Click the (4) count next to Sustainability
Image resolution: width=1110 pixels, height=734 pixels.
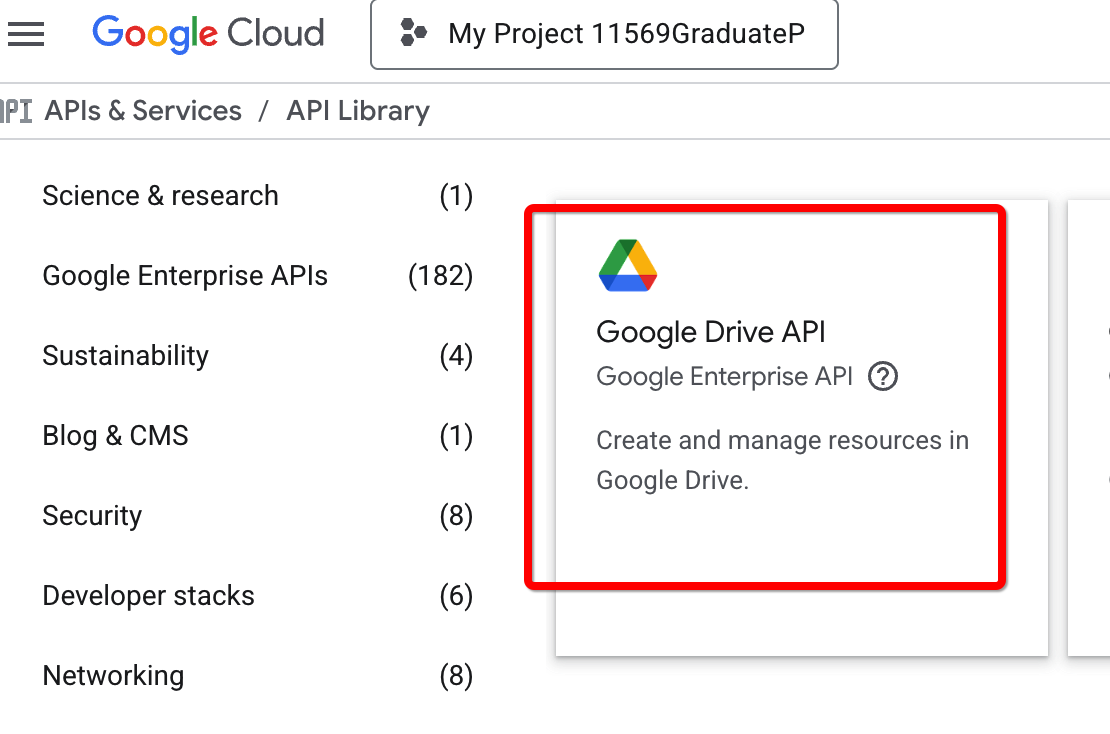tap(456, 356)
